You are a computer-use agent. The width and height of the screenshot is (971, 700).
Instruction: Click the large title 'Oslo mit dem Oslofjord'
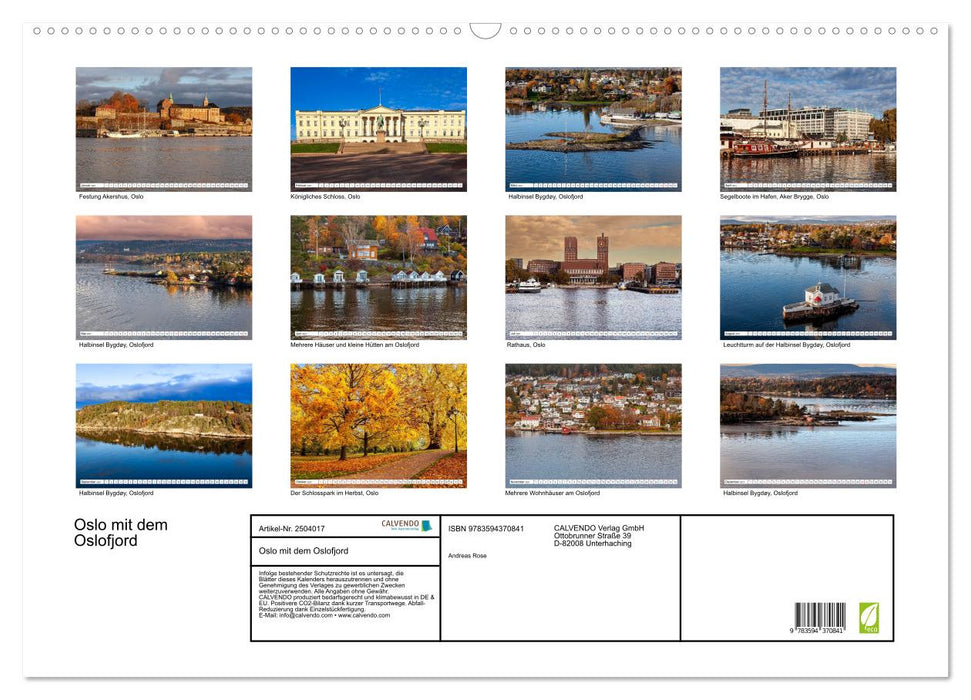(121, 533)
